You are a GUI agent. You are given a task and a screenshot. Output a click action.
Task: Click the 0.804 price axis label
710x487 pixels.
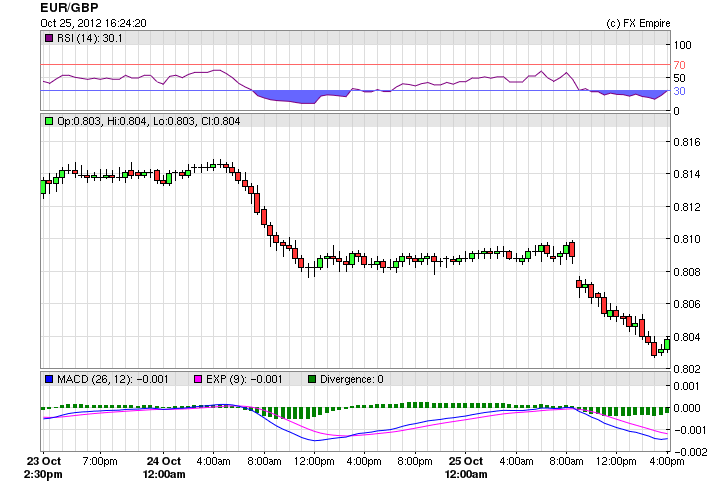coord(686,337)
